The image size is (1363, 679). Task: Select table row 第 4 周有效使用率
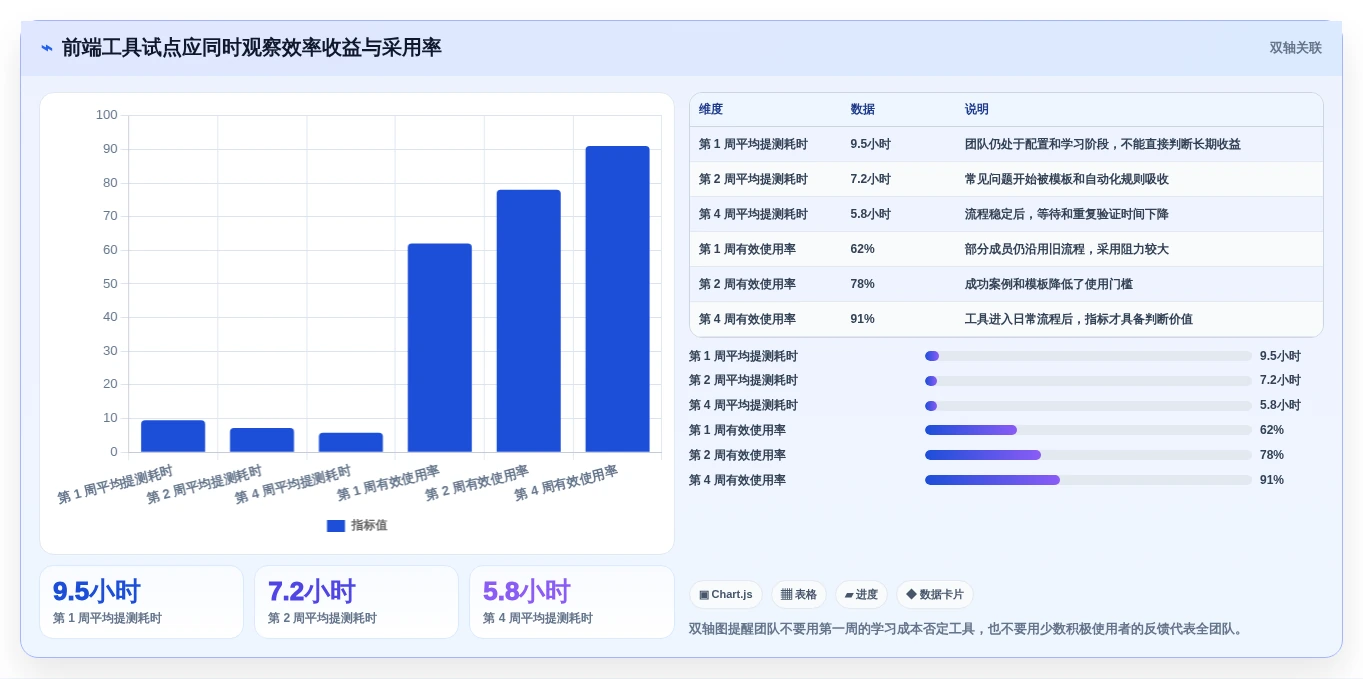coord(1006,319)
